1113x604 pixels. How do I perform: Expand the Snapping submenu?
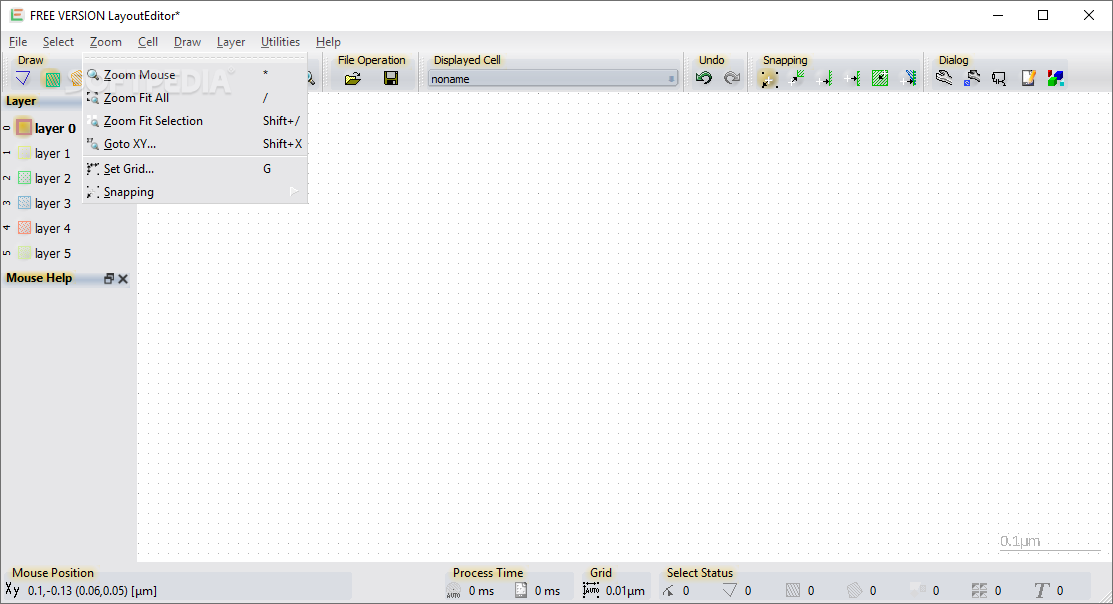[195, 192]
